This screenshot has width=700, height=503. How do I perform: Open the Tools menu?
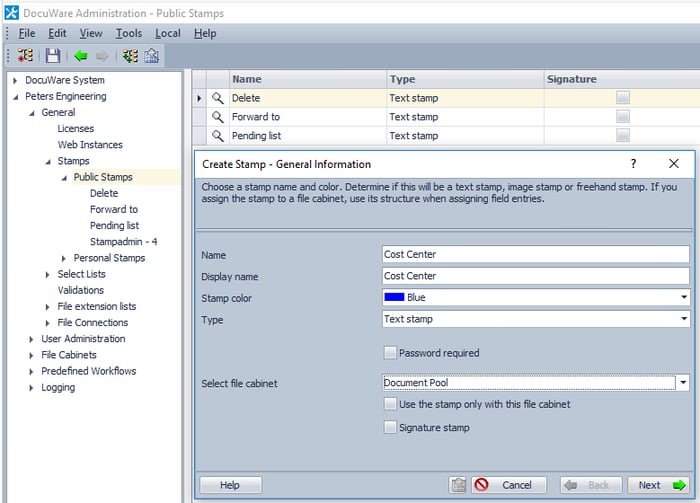click(128, 33)
